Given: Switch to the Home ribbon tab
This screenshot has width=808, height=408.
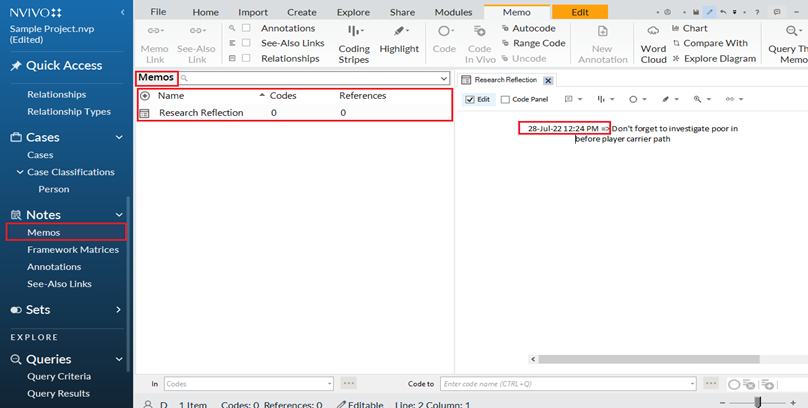Looking at the screenshot, I should [x=205, y=12].
